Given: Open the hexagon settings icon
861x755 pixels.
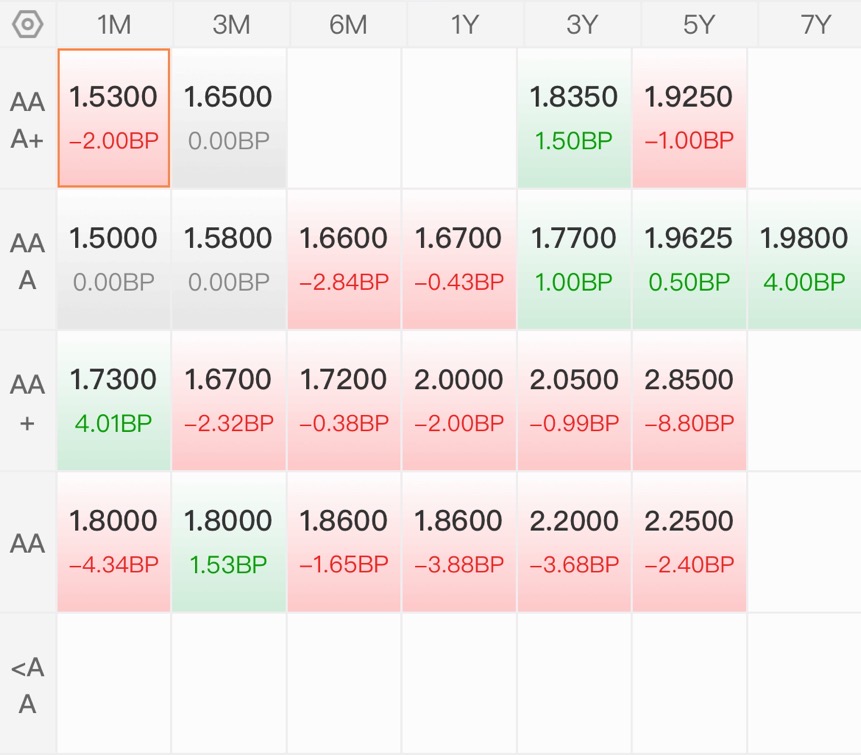Looking at the screenshot, I should [x=27, y=25].
